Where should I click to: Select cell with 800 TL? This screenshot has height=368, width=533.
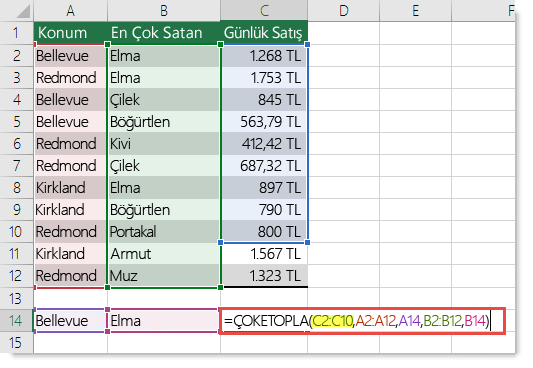[x=264, y=232]
